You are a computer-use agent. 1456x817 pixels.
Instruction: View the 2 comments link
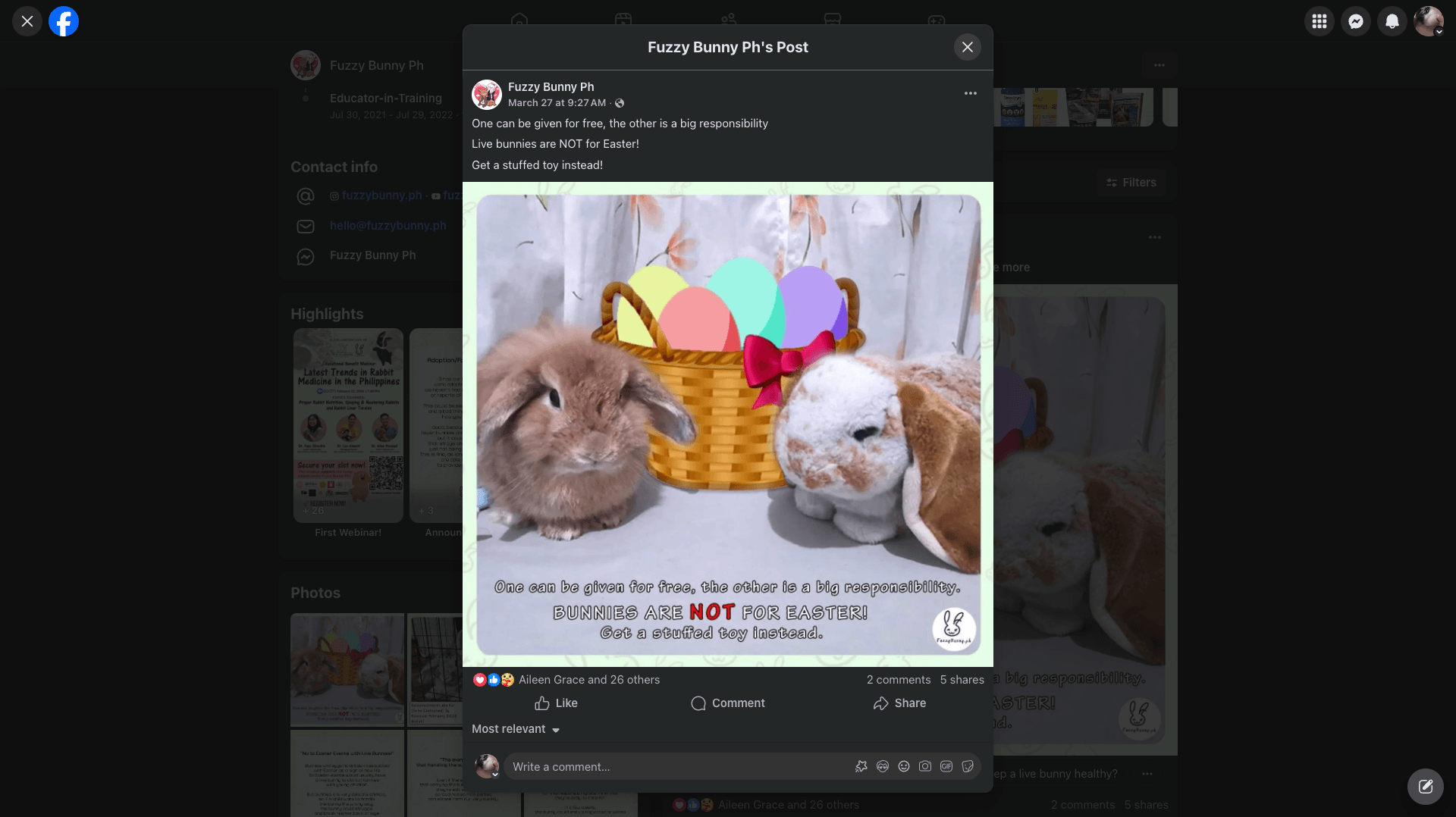pyautogui.click(x=898, y=680)
